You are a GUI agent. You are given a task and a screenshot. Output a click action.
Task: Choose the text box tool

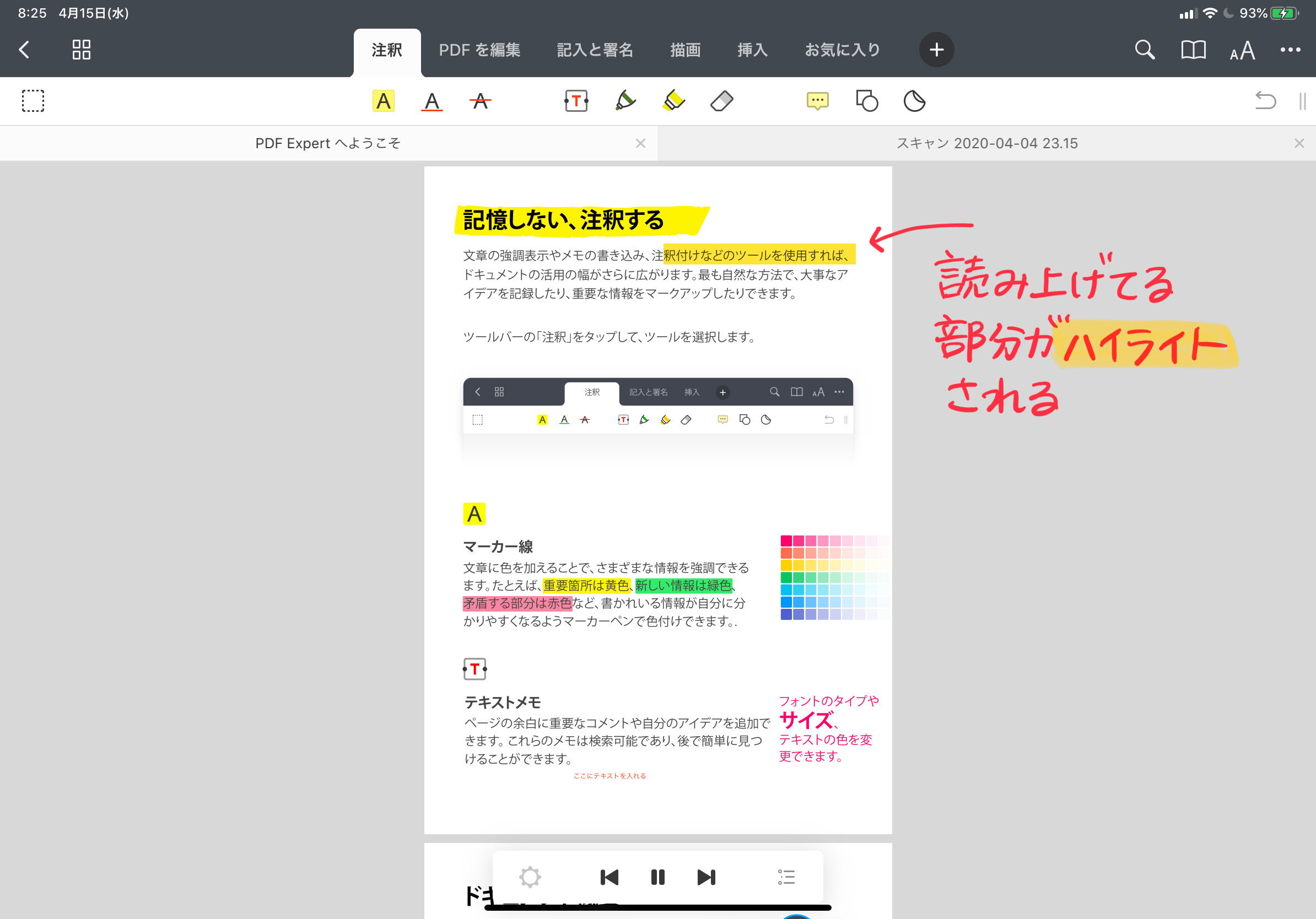576,101
